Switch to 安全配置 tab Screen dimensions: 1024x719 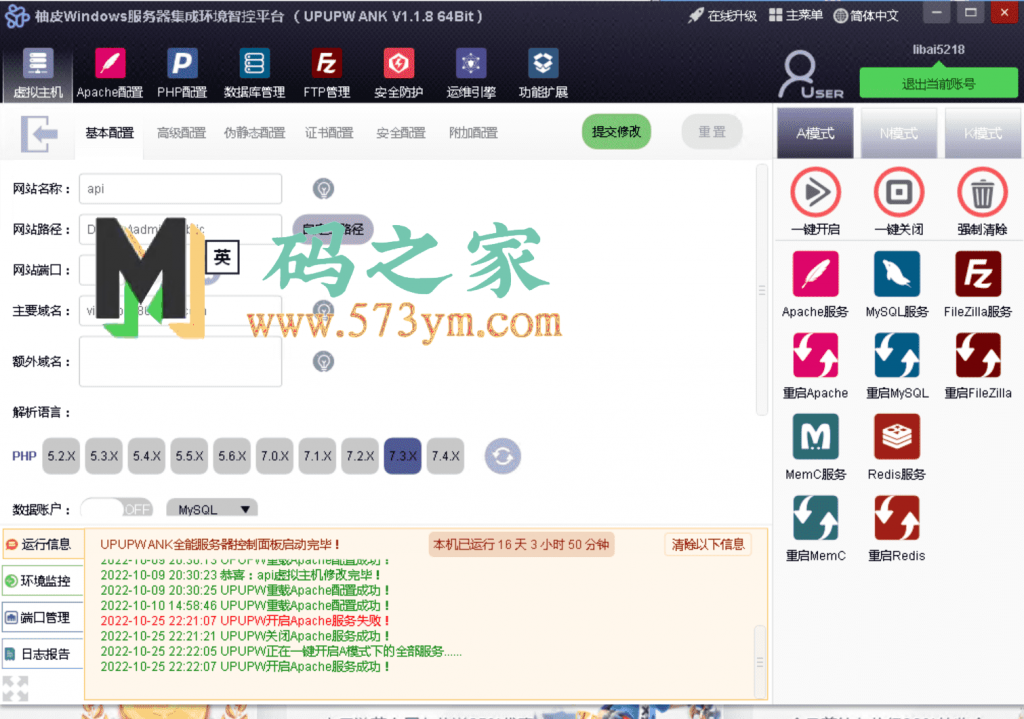click(x=401, y=133)
